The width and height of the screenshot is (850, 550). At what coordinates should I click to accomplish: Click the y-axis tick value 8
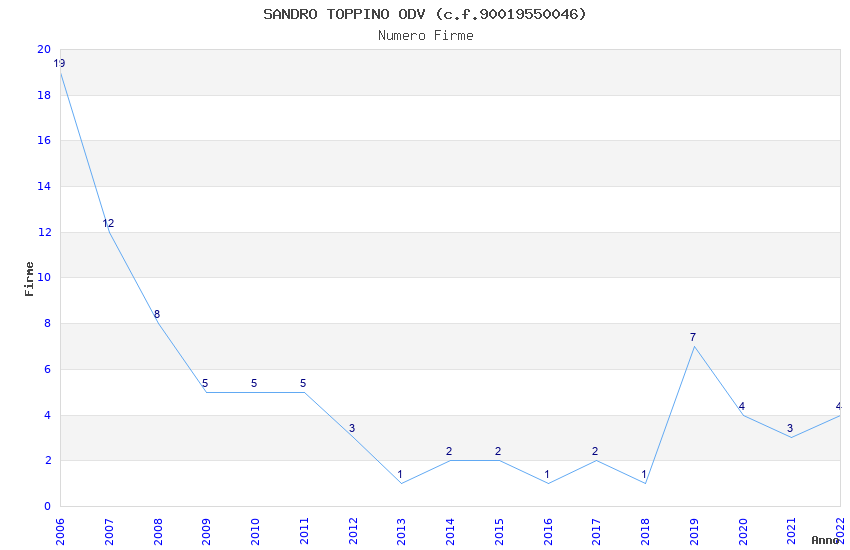(x=48, y=323)
